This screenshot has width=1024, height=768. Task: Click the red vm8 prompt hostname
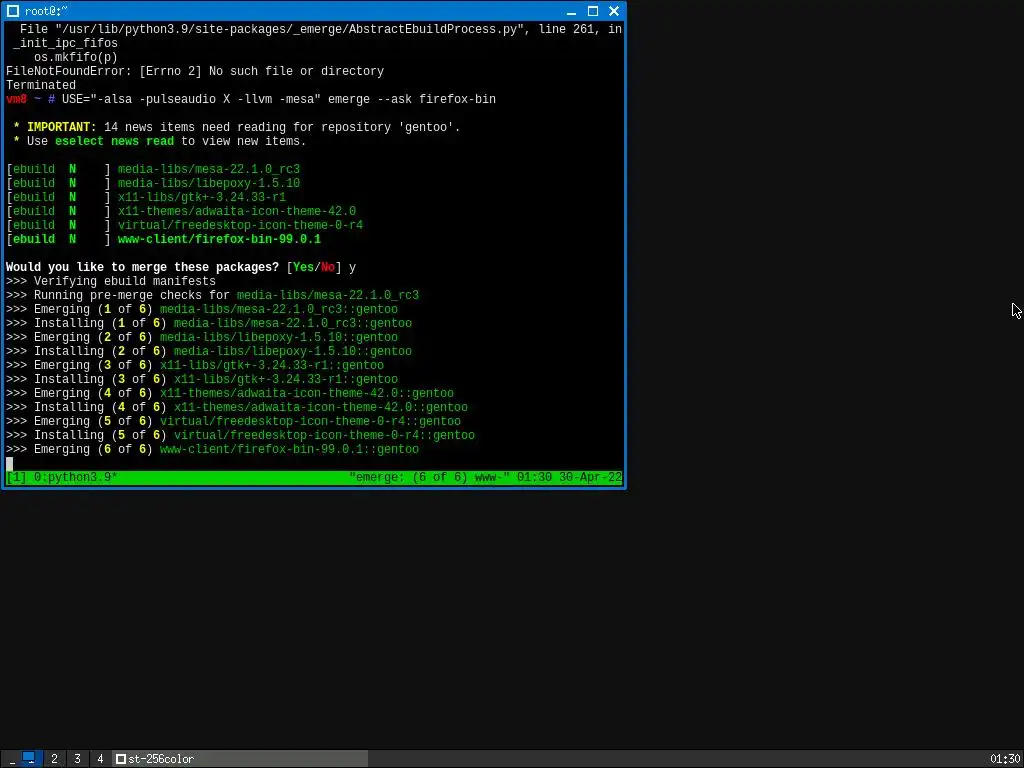click(x=16, y=99)
